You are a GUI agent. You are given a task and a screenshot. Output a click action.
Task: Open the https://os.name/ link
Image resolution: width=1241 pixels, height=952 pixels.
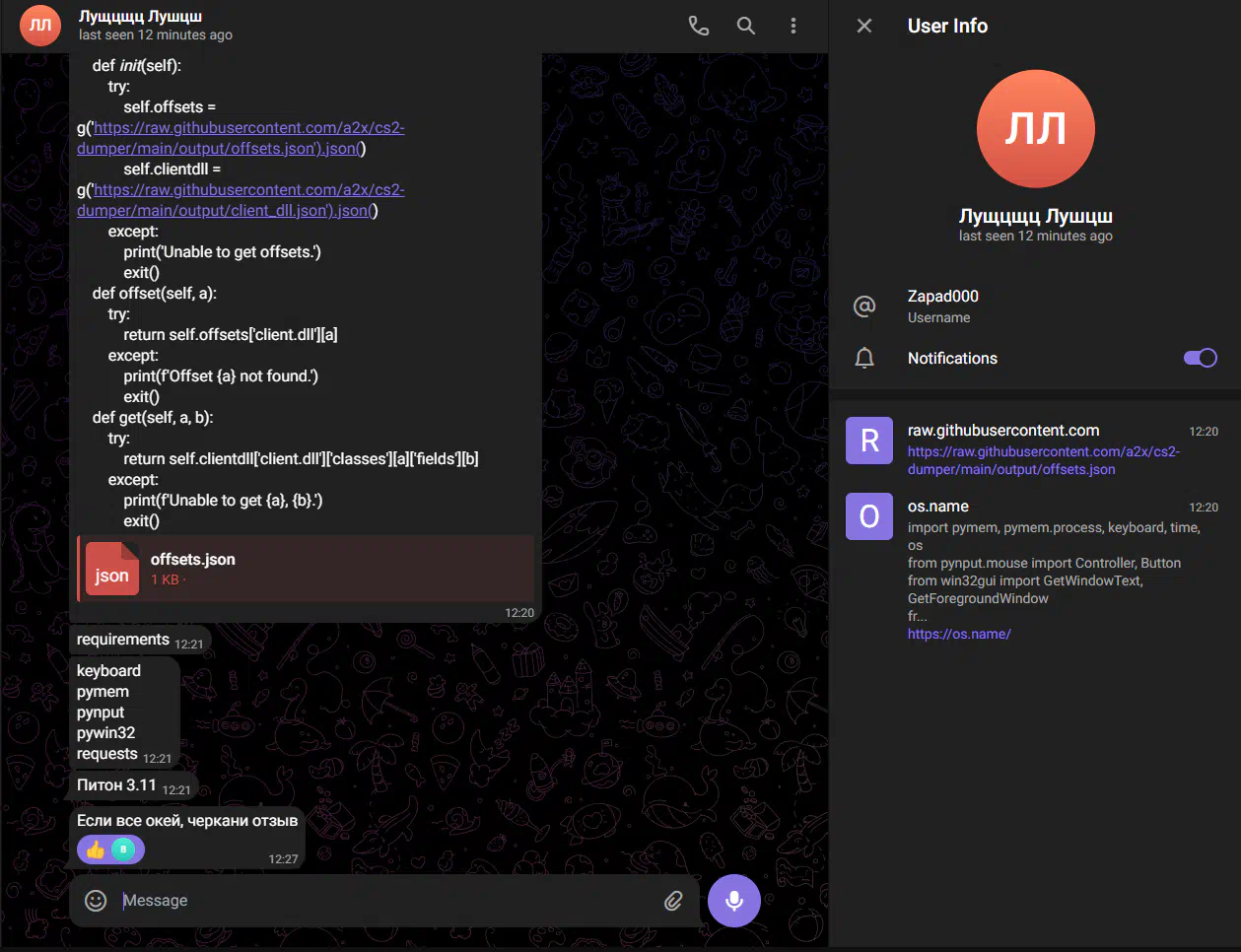click(x=959, y=634)
